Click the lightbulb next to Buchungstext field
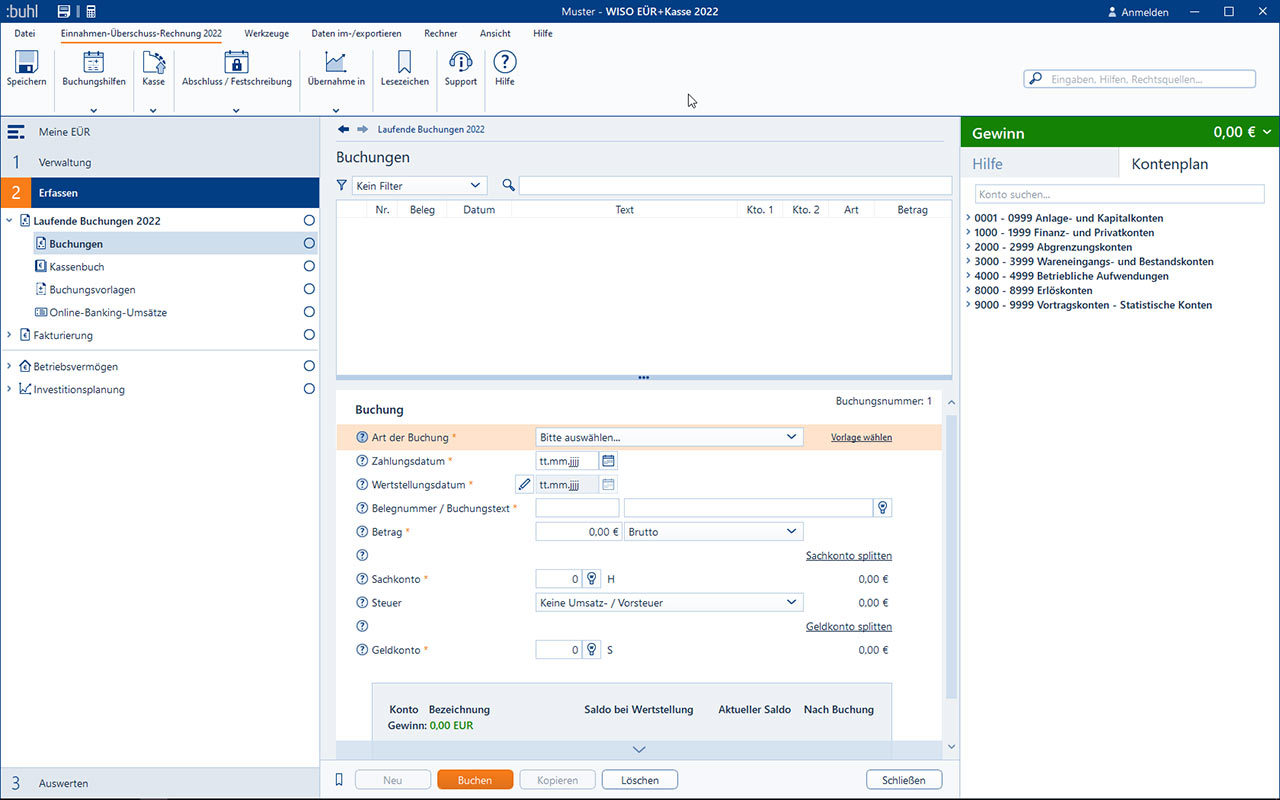Image resolution: width=1280 pixels, height=800 pixels. click(883, 508)
